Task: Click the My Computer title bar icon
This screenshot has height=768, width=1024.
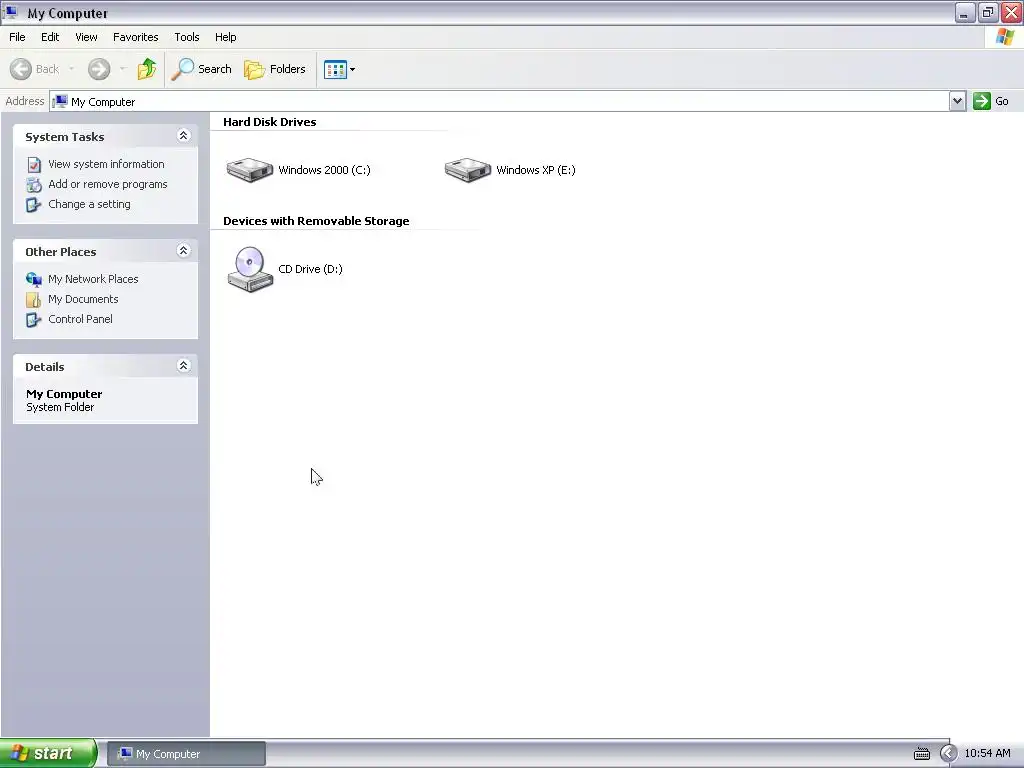Action: [x=10, y=12]
